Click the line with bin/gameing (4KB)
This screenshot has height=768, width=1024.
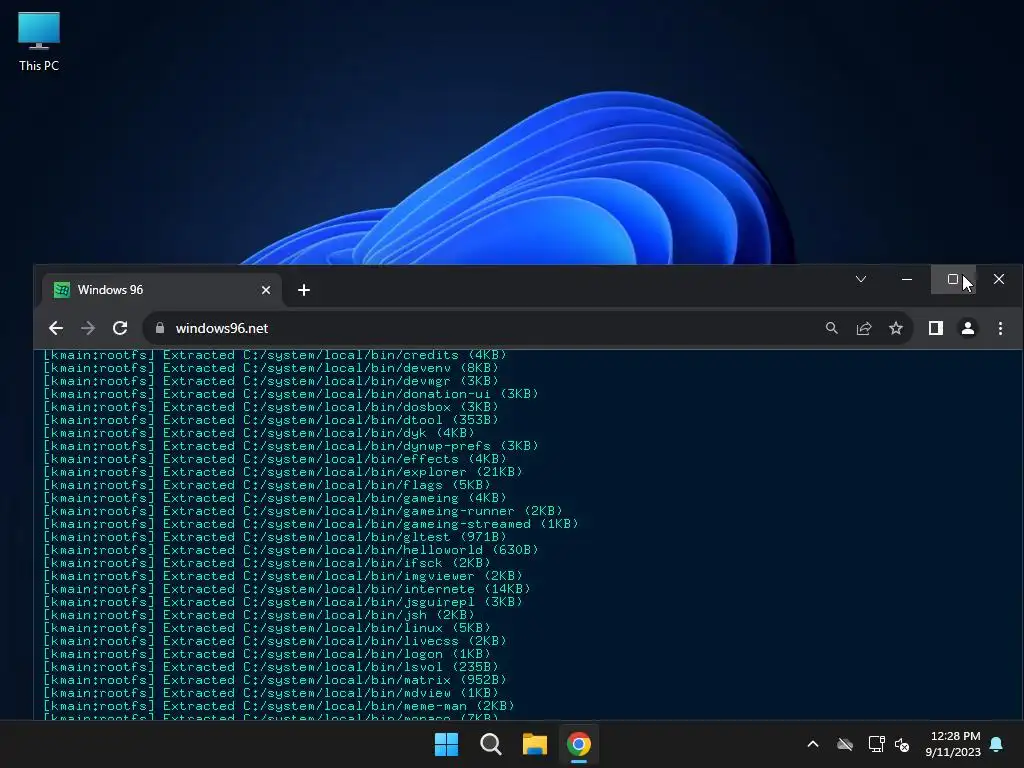275,498
